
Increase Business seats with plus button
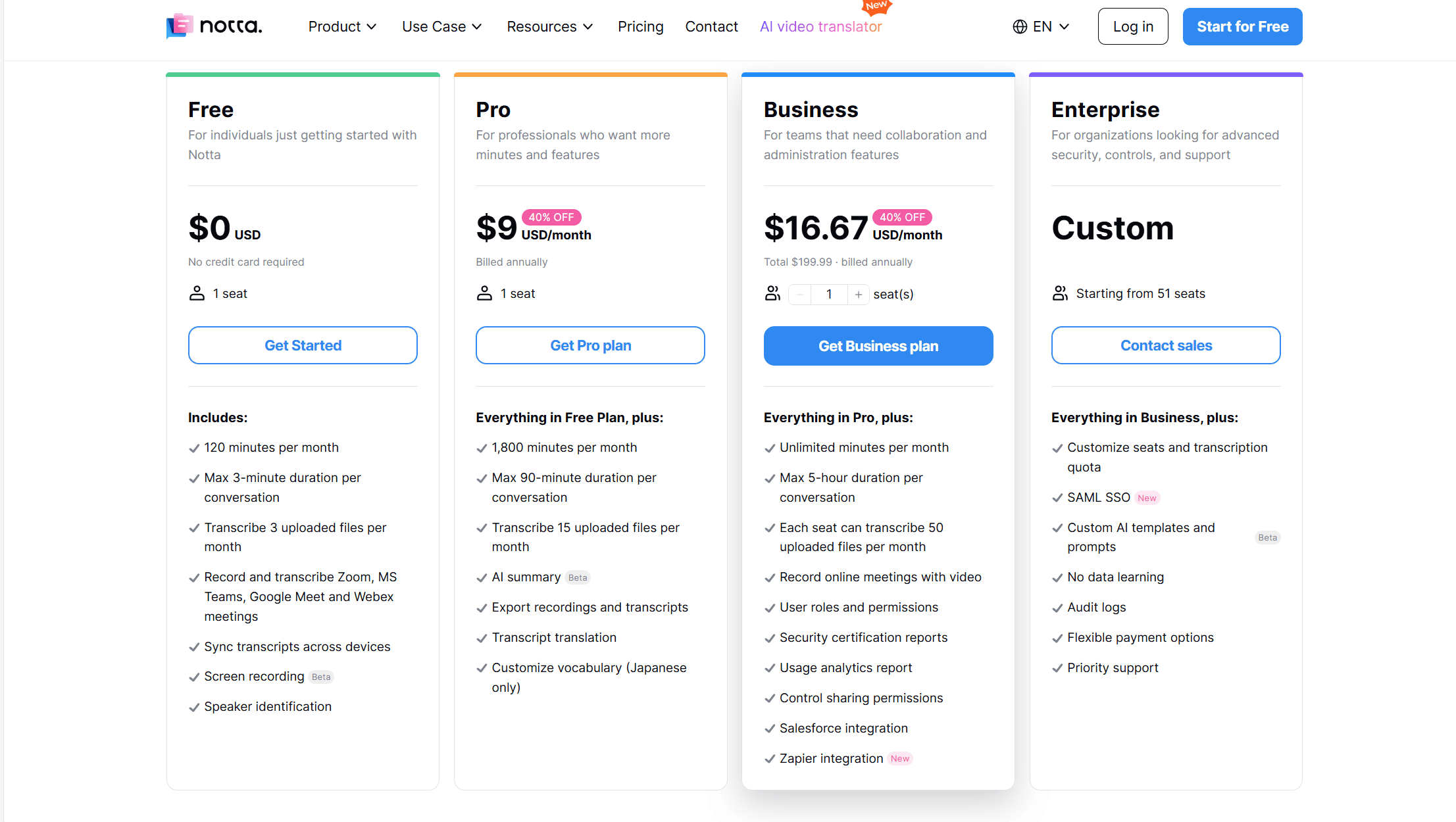859,295
